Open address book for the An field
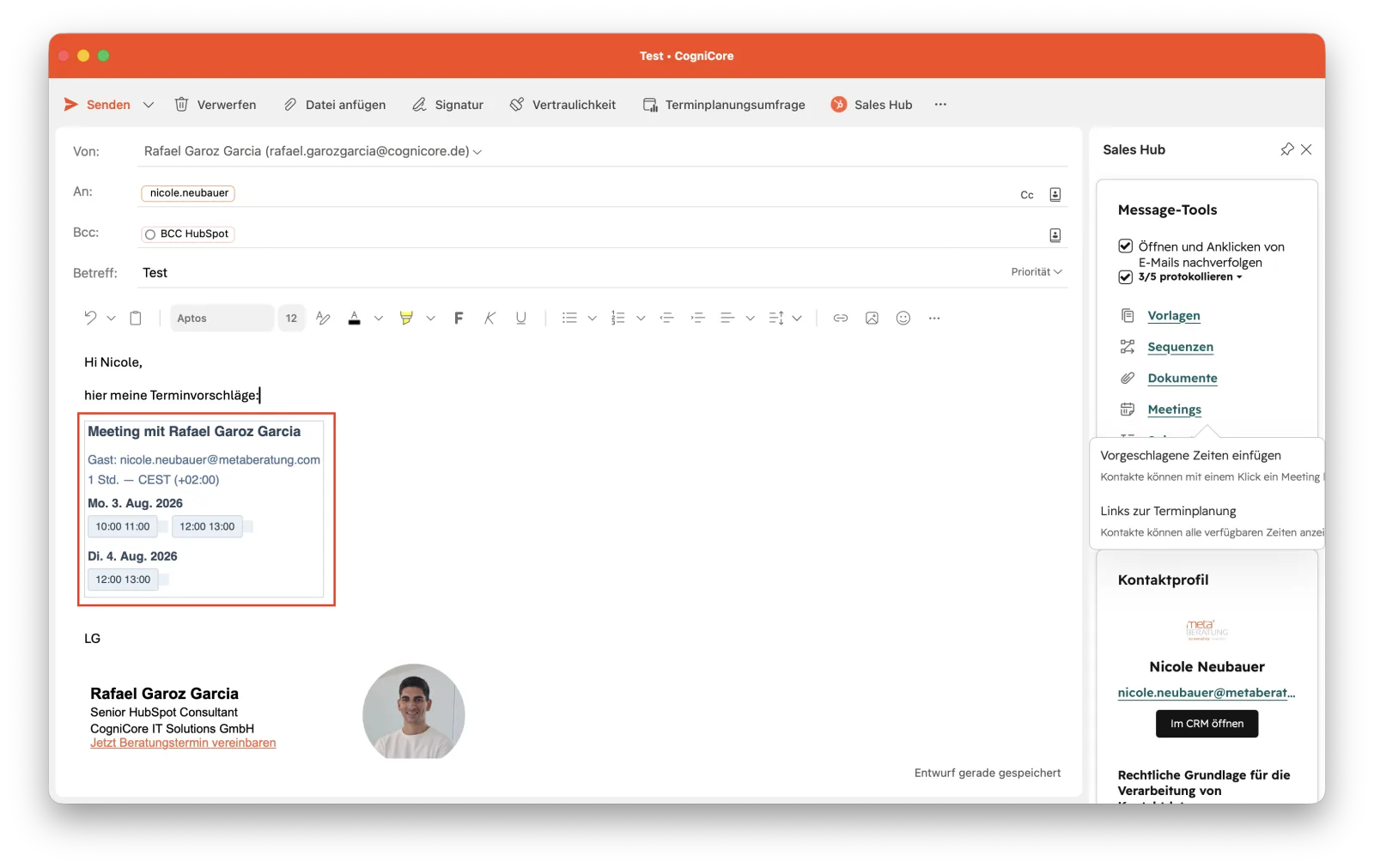The image size is (1374, 868). pyautogui.click(x=1055, y=195)
